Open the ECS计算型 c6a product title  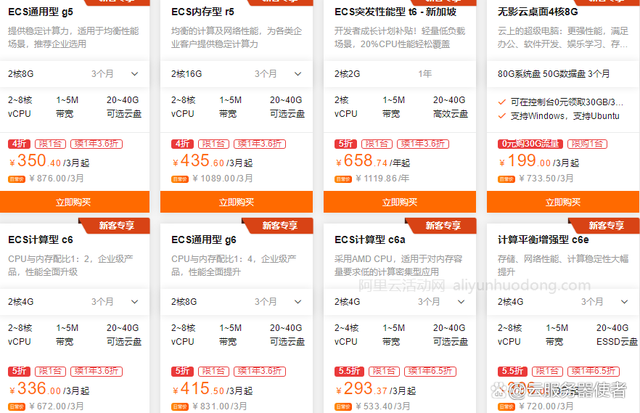click(370, 240)
